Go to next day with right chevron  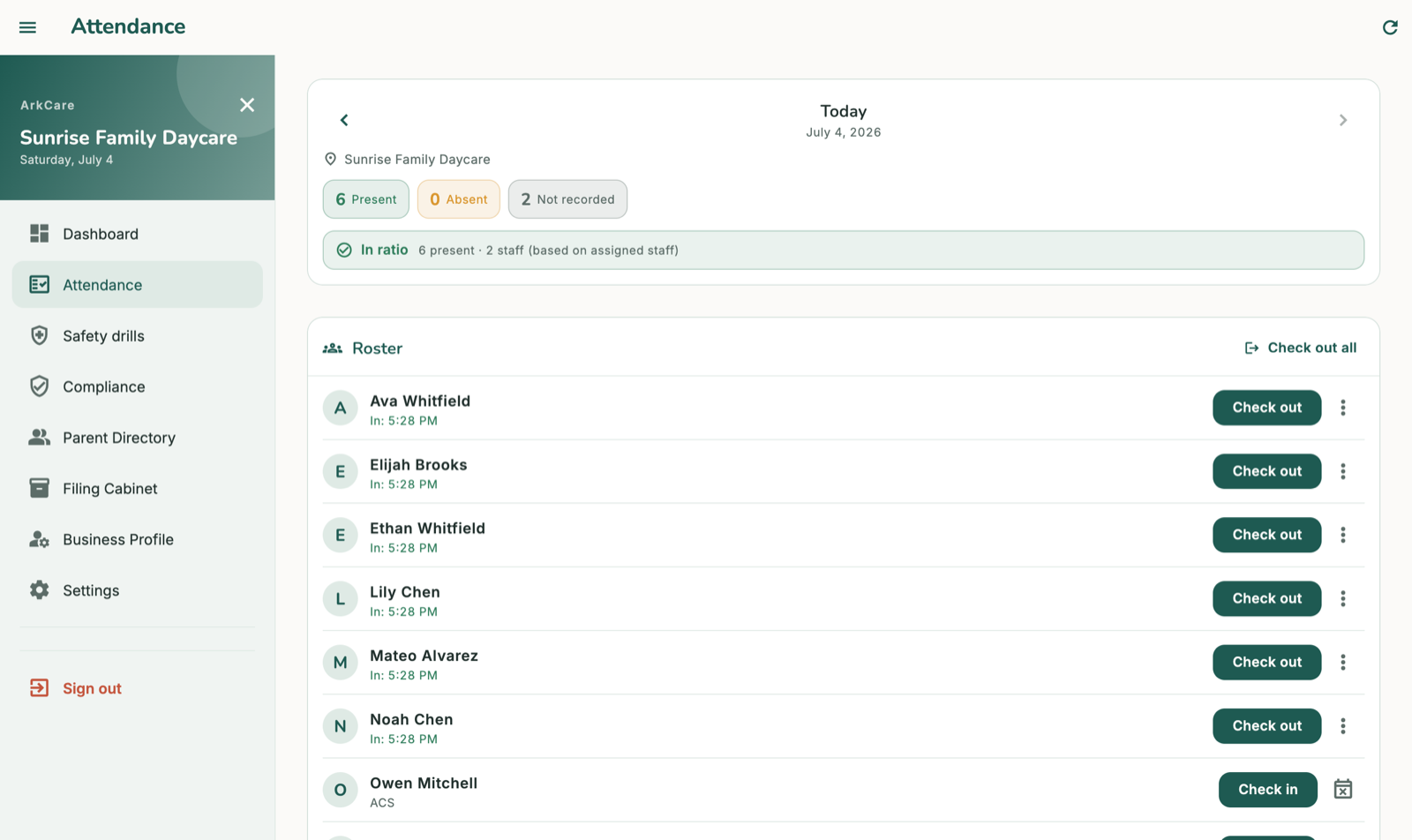pos(1343,120)
